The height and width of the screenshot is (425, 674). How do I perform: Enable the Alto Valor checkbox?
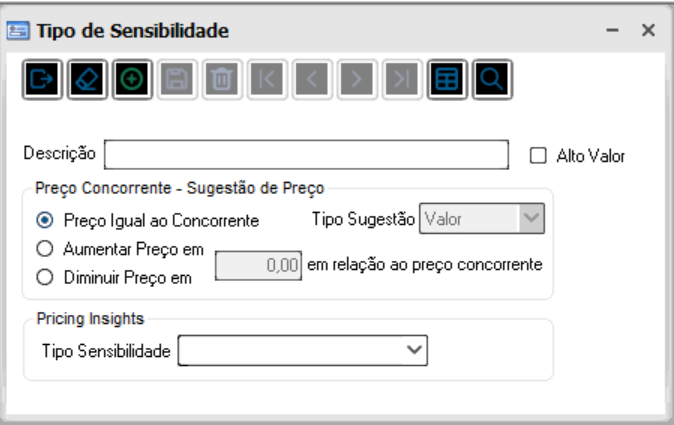pyautogui.click(x=538, y=155)
